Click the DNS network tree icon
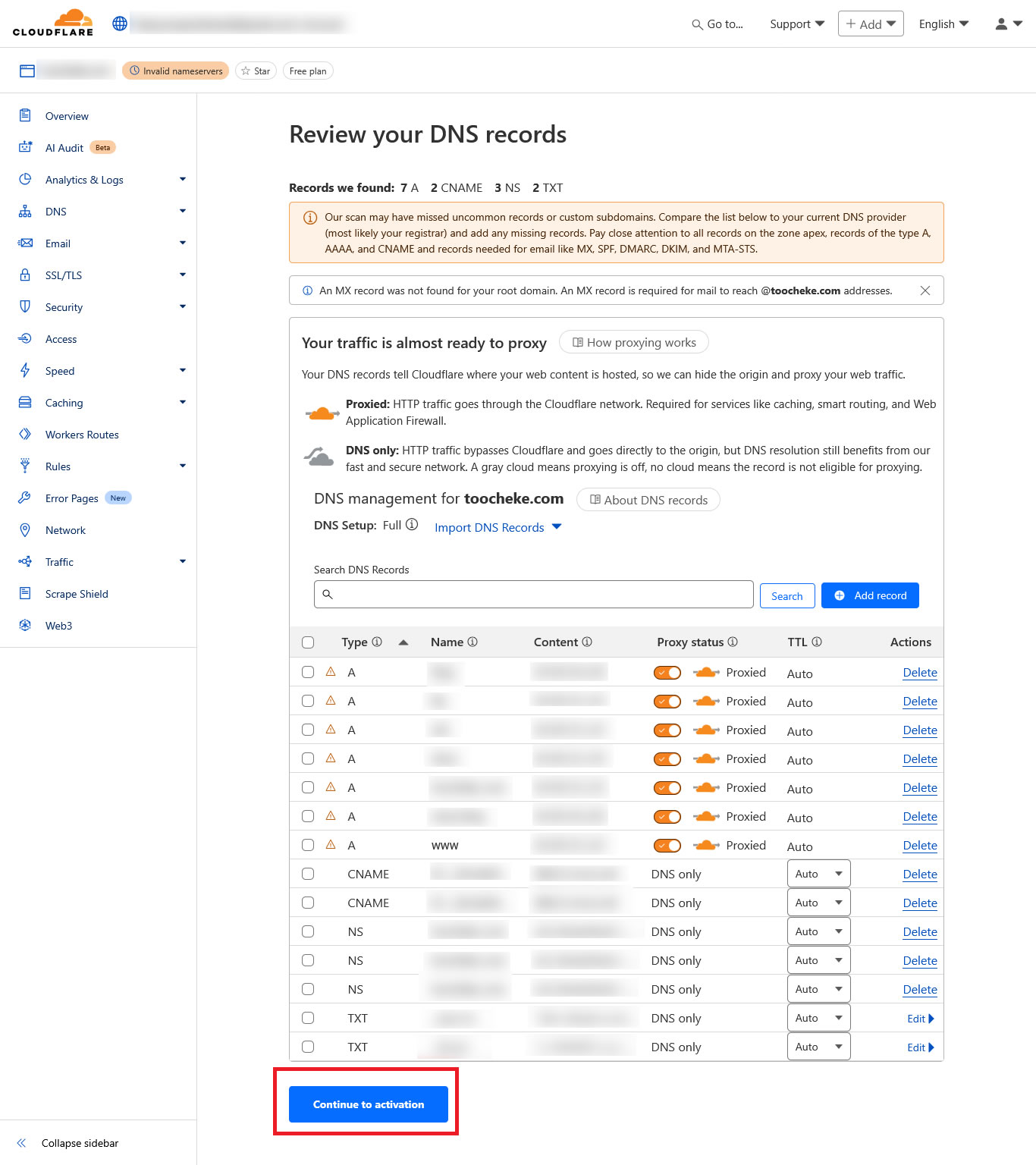This screenshot has width=1036, height=1165. [25, 211]
